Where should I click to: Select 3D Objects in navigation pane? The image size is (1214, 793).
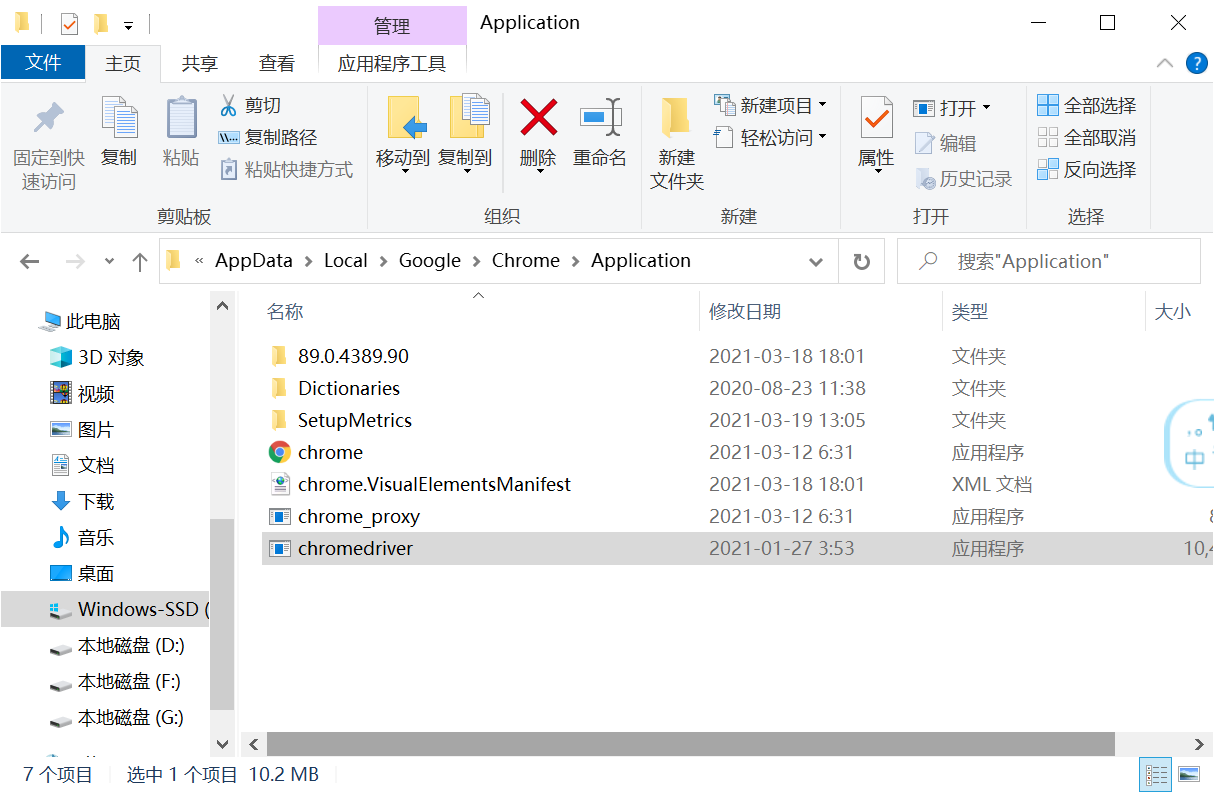click(97, 357)
